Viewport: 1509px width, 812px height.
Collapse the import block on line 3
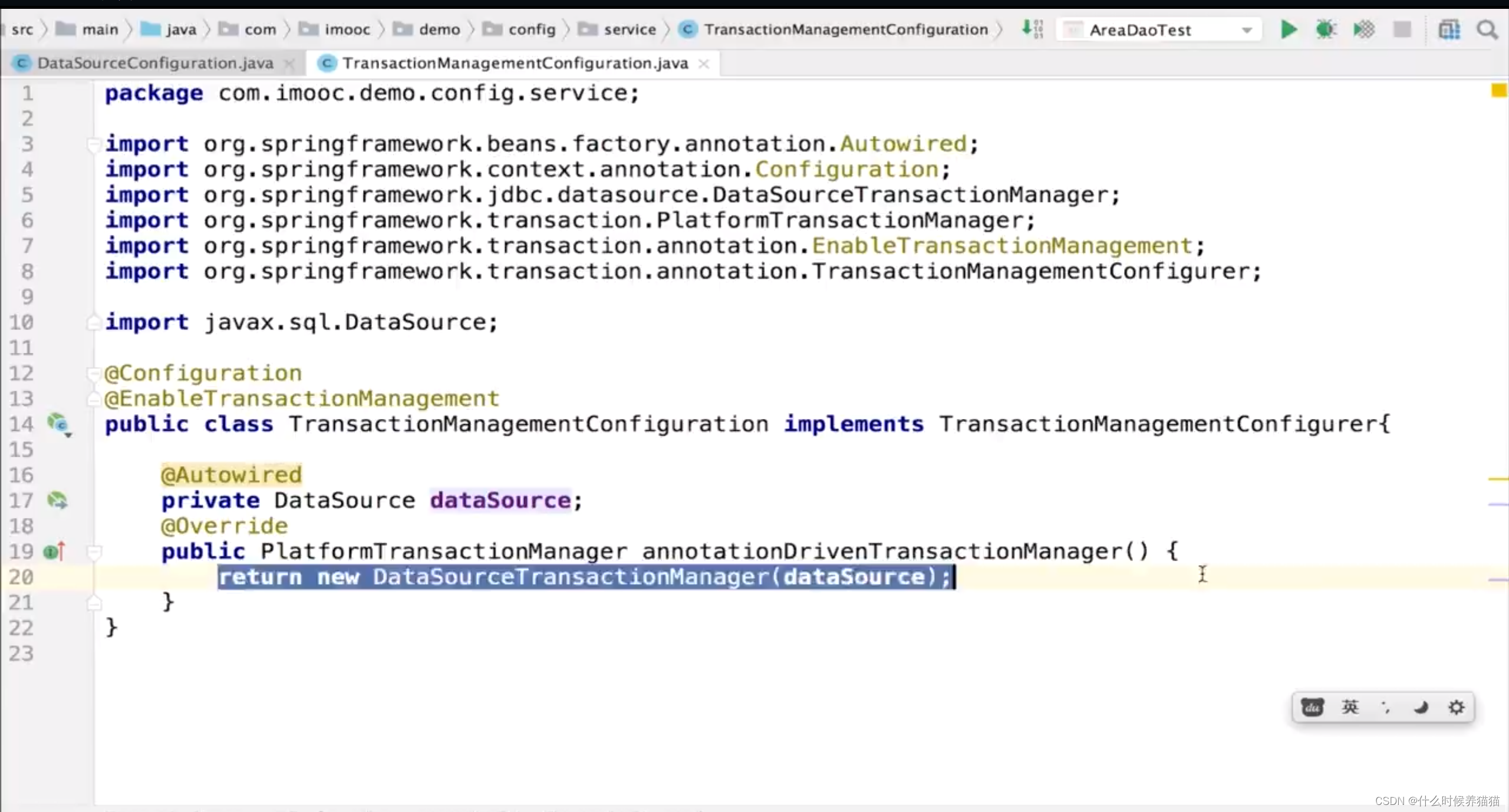pyautogui.click(x=93, y=144)
